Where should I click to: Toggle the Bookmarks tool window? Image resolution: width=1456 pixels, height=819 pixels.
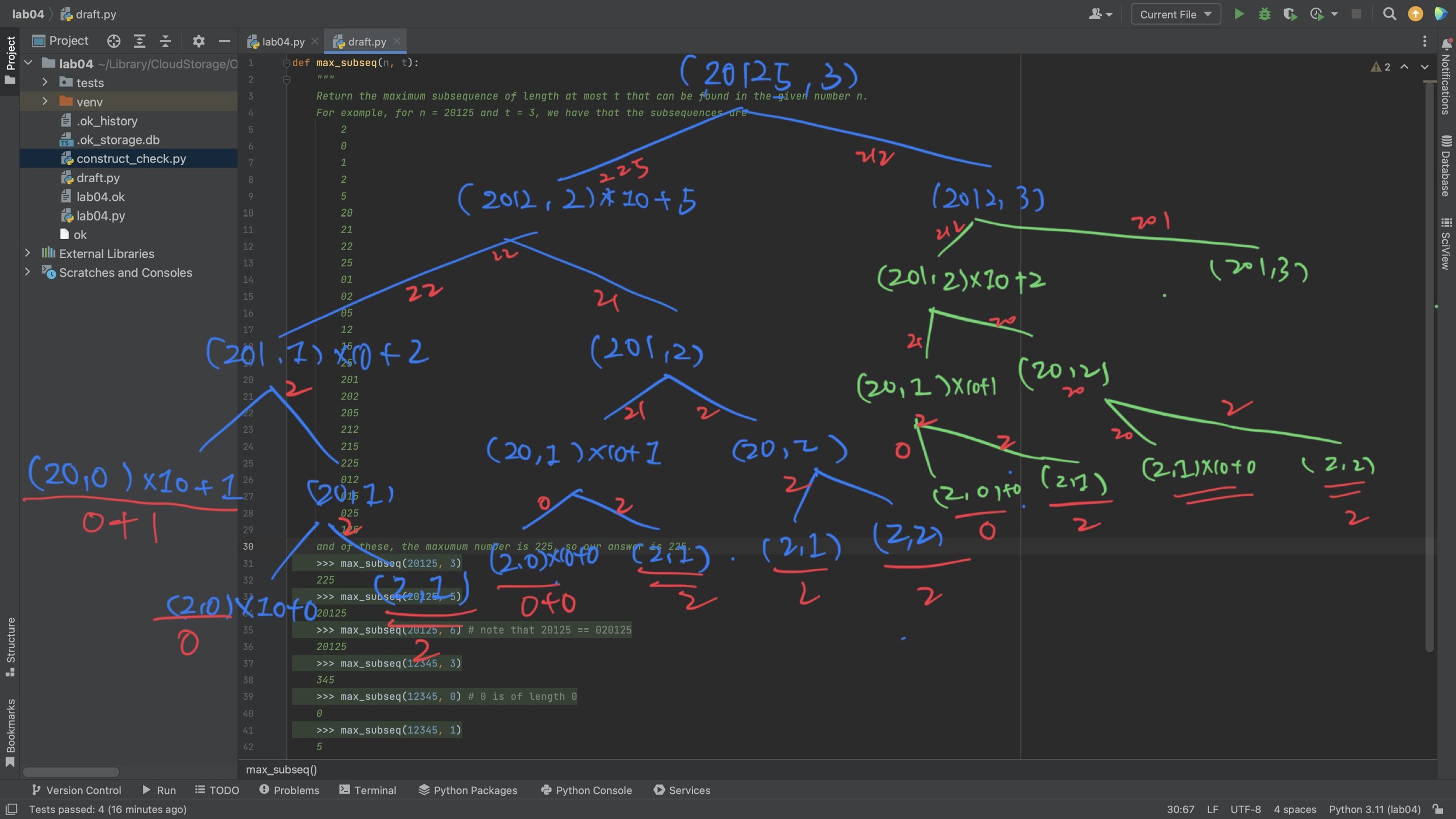click(10, 732)
